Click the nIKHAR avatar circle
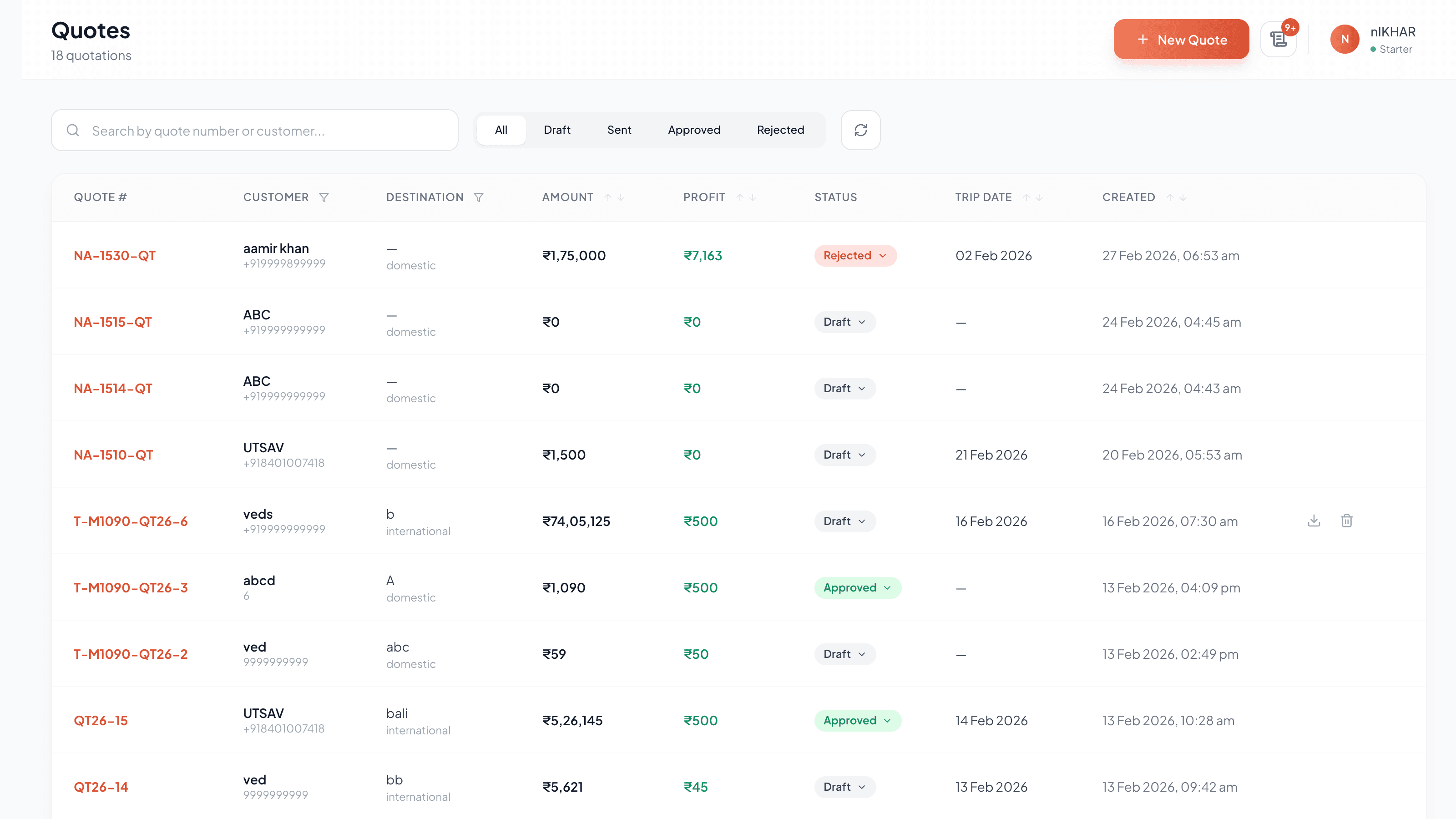Screen dimensions: 1456x819 (x=1345, y=39)
